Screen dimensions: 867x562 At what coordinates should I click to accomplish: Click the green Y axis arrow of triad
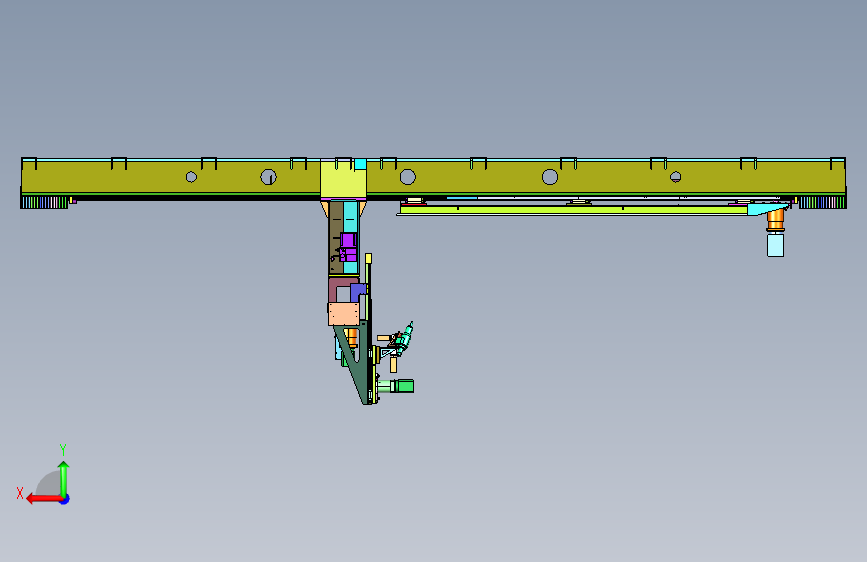(64, 478)
